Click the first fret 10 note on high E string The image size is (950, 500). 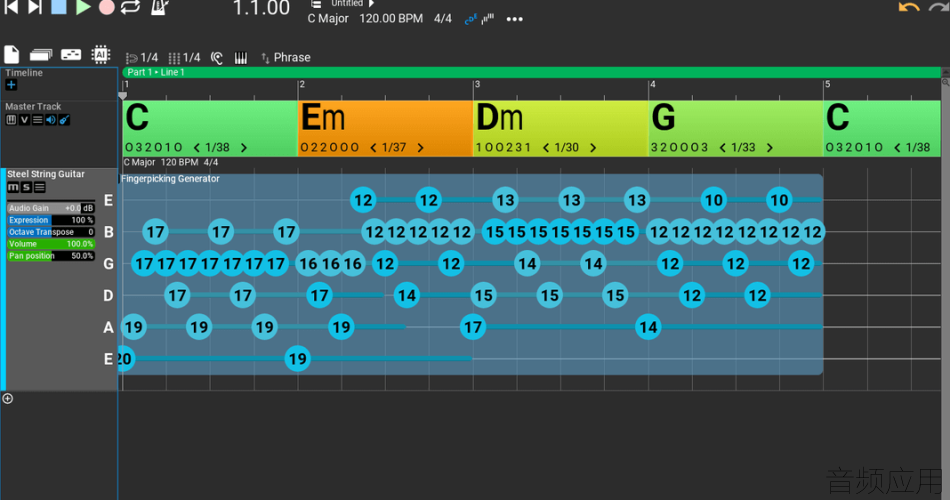(x=714, y=200)
